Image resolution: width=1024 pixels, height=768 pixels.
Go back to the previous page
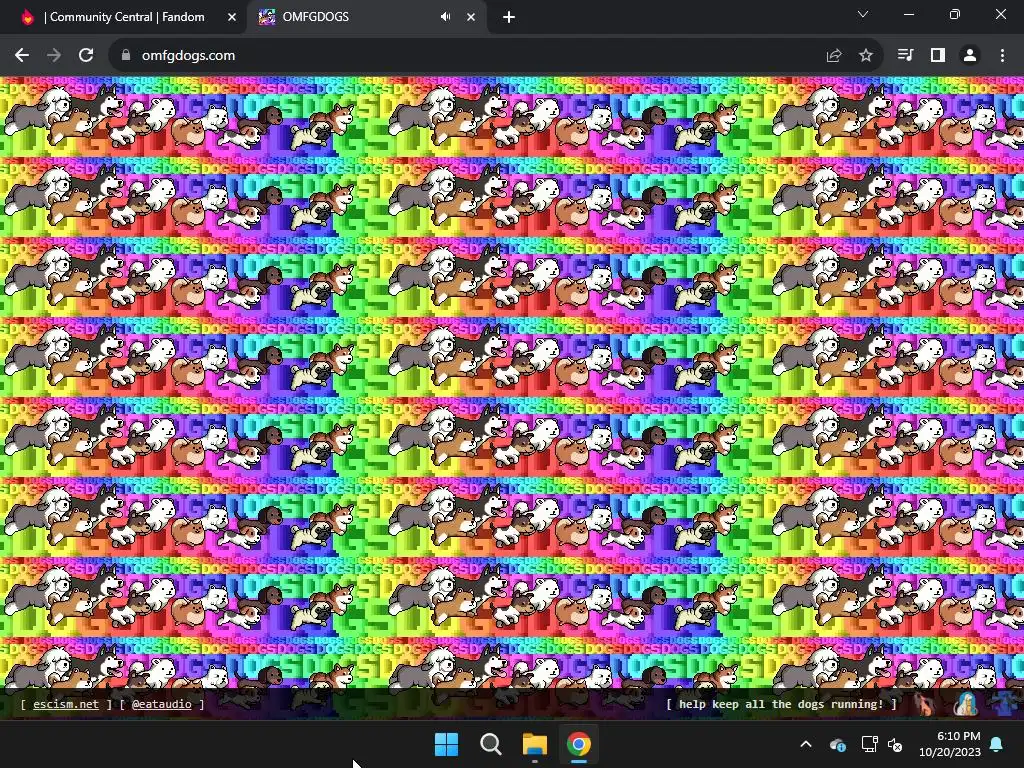coord(22,56)
